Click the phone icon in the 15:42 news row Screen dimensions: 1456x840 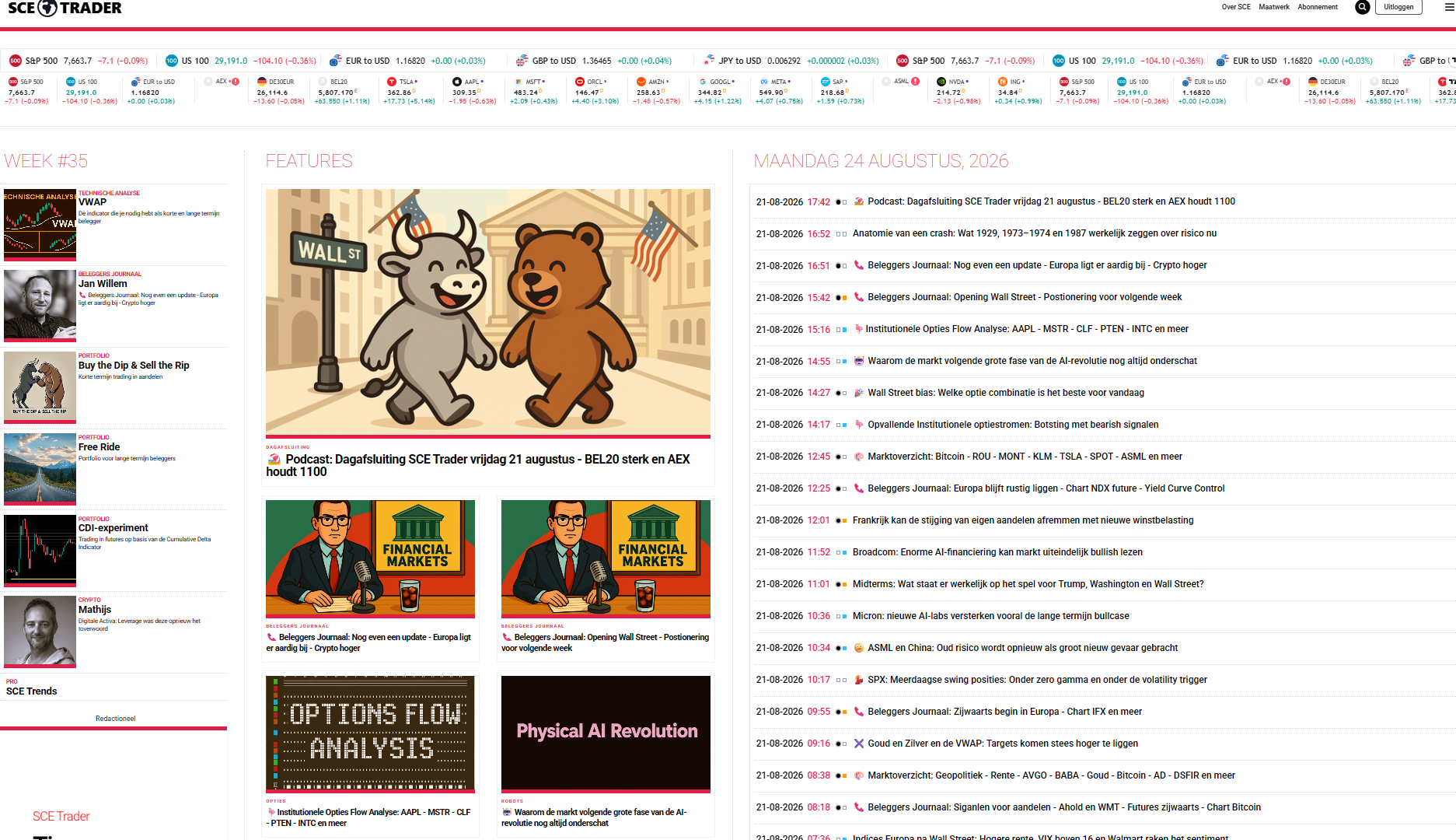pyautogui.click(x=859, y=297)
